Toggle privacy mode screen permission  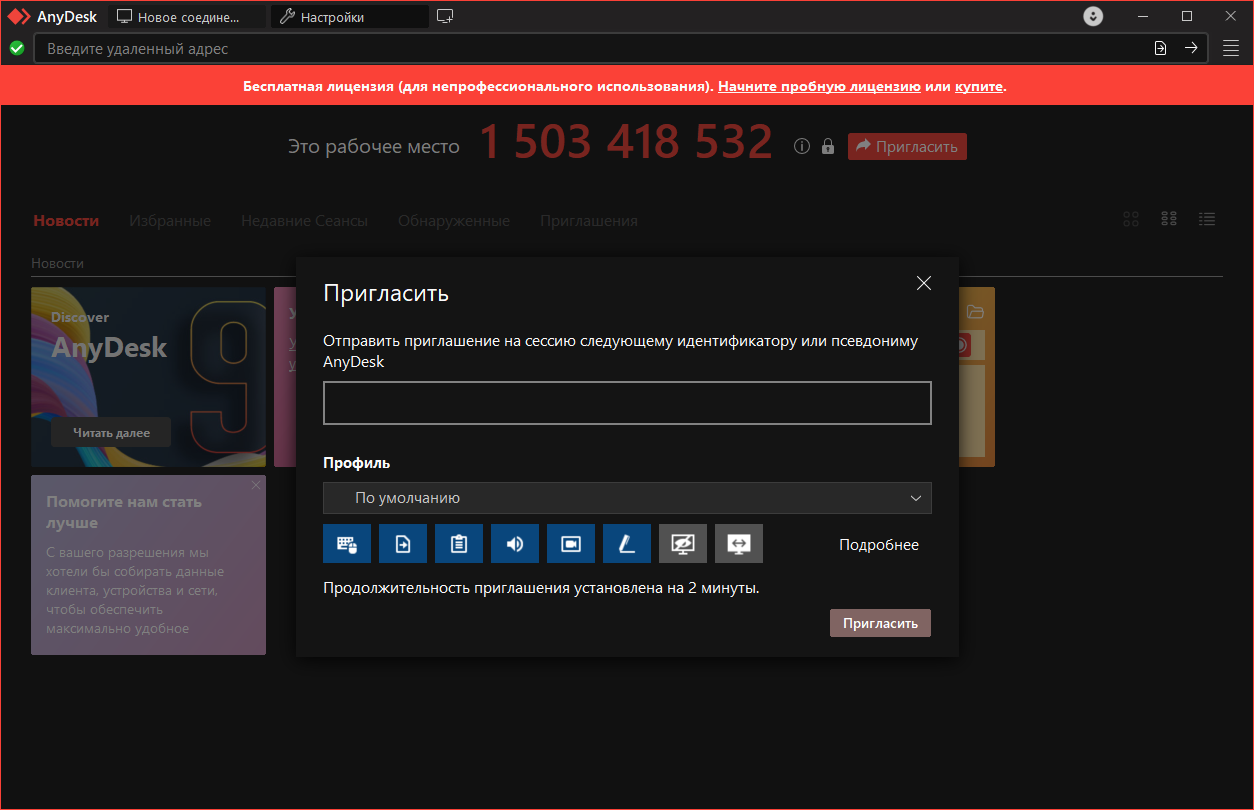(683, 544)
